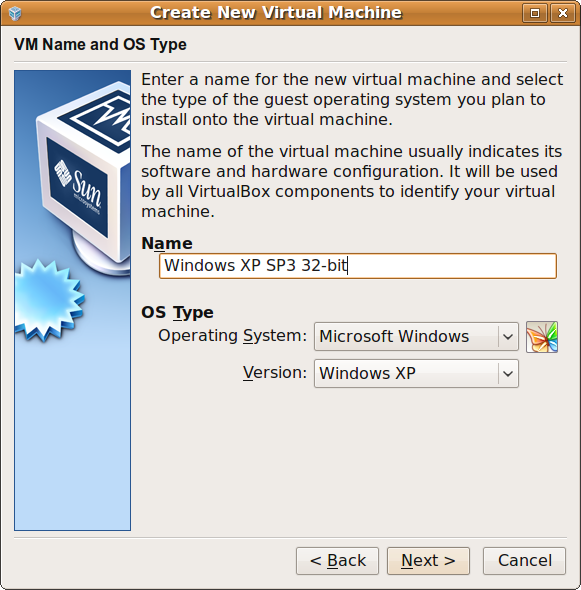This screenshot has width=581, height=590.
Task: Go back with the Back button
Action: (x=337, y=561)
